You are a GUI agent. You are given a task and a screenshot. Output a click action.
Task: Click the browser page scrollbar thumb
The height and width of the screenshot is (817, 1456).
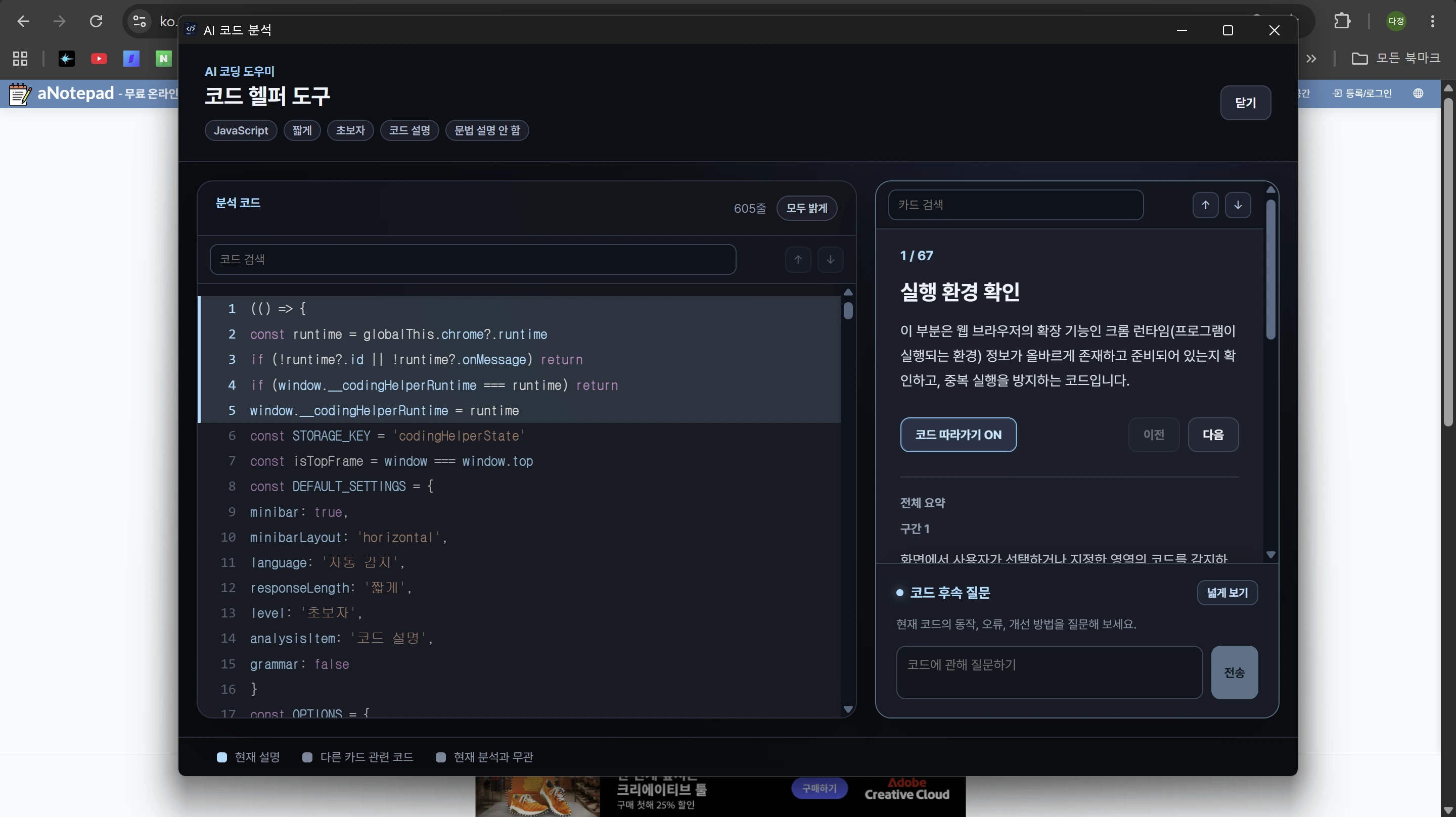coord(1447,263)
